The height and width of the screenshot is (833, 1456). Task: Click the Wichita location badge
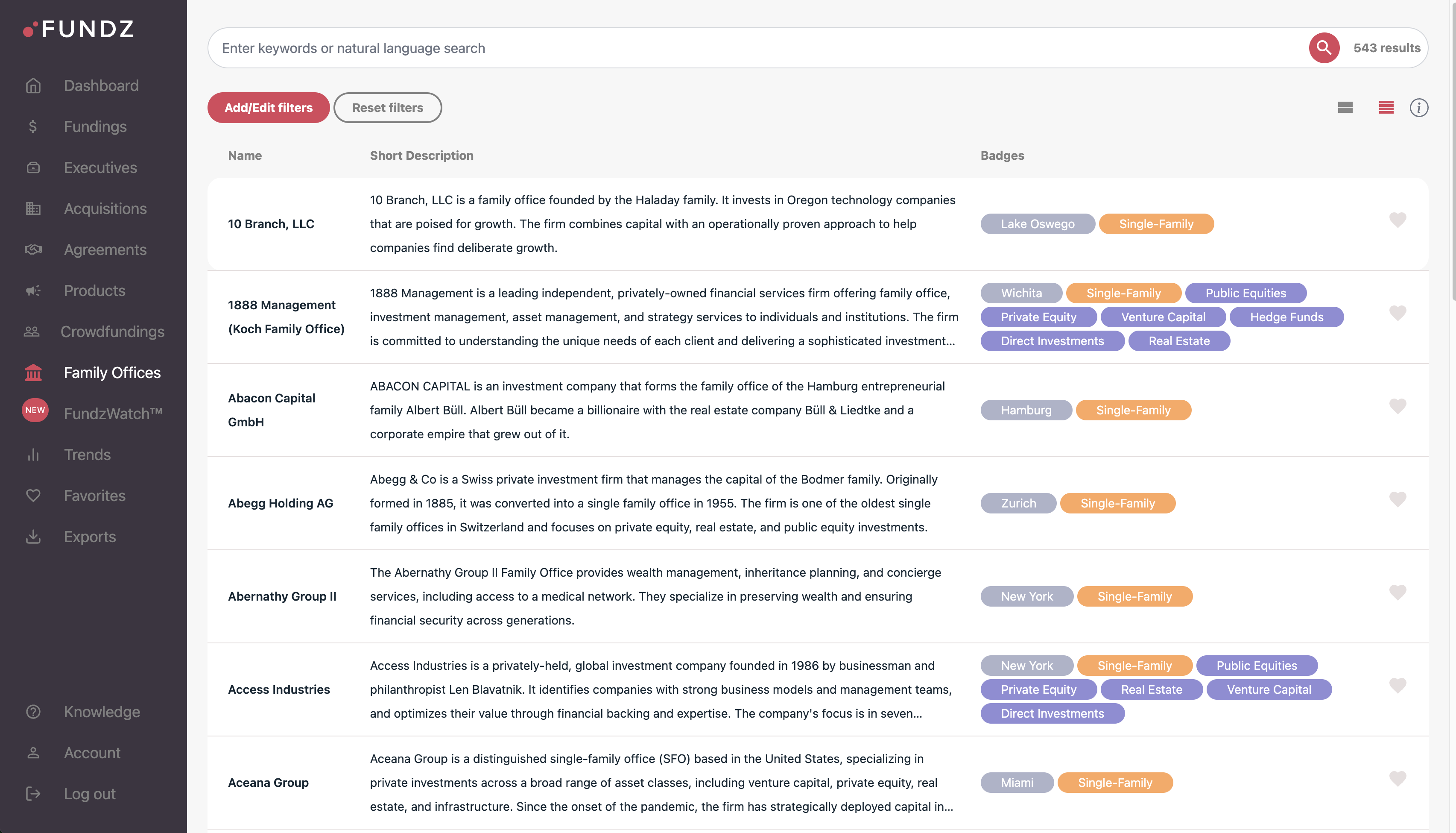coord(1021,293)
